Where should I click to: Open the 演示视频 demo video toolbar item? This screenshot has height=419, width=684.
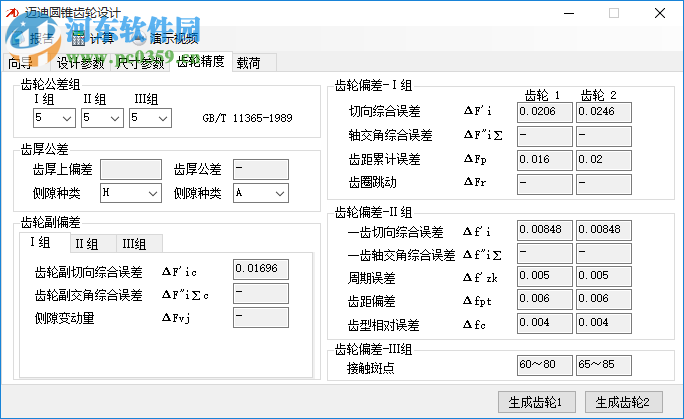coord(166,39)
